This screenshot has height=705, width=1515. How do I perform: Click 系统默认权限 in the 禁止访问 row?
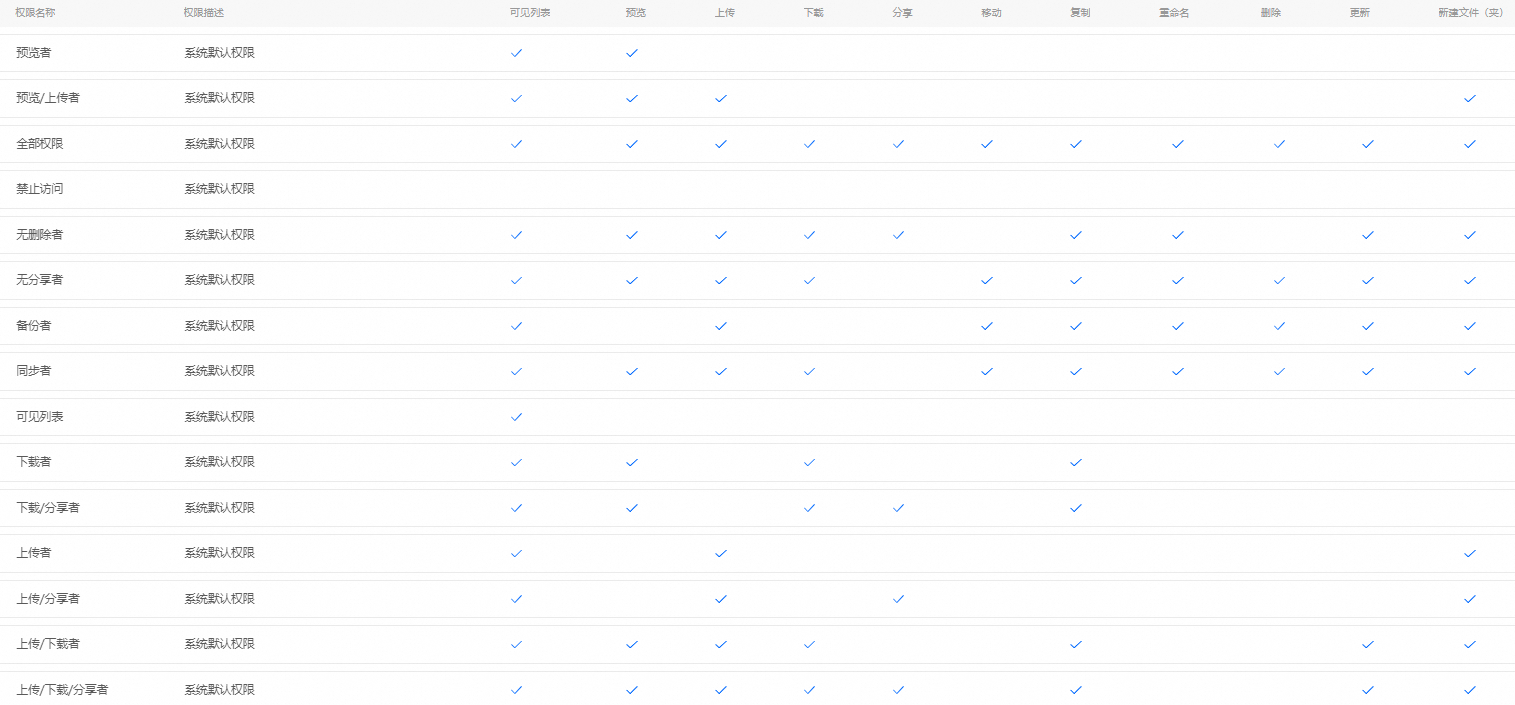219,189
